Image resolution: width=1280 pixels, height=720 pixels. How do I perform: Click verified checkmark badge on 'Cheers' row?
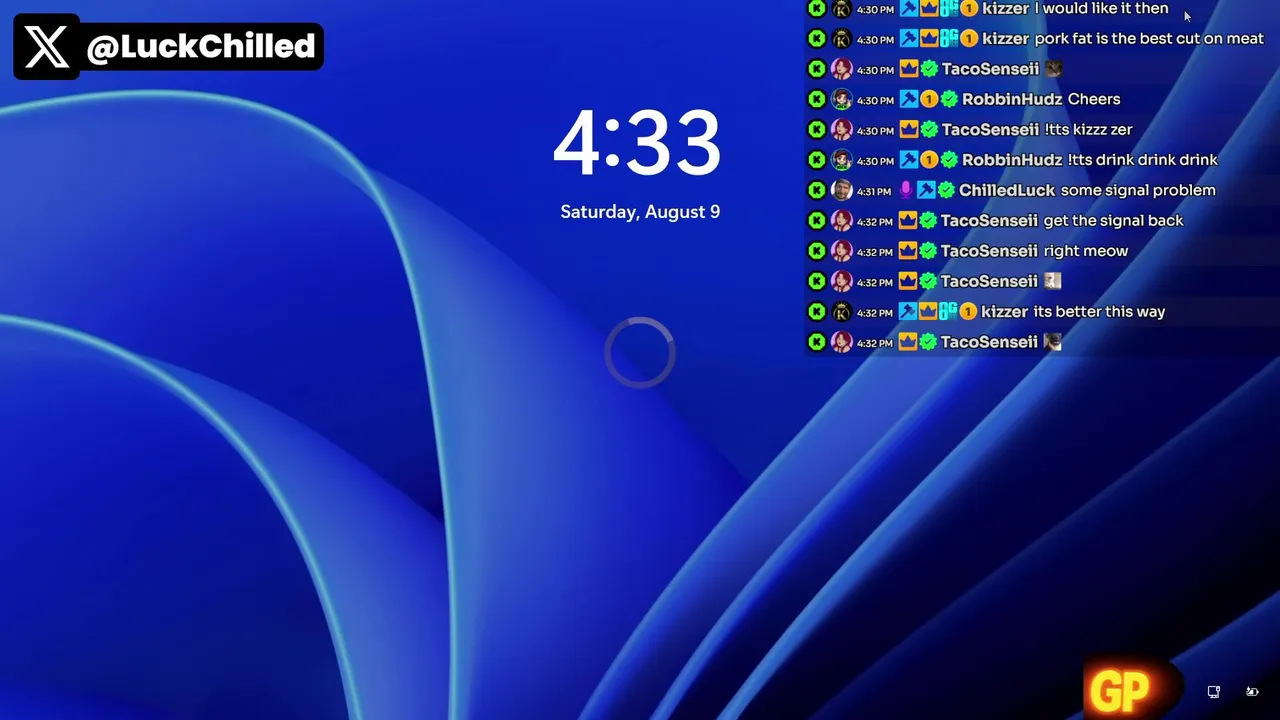pos(949,99)
